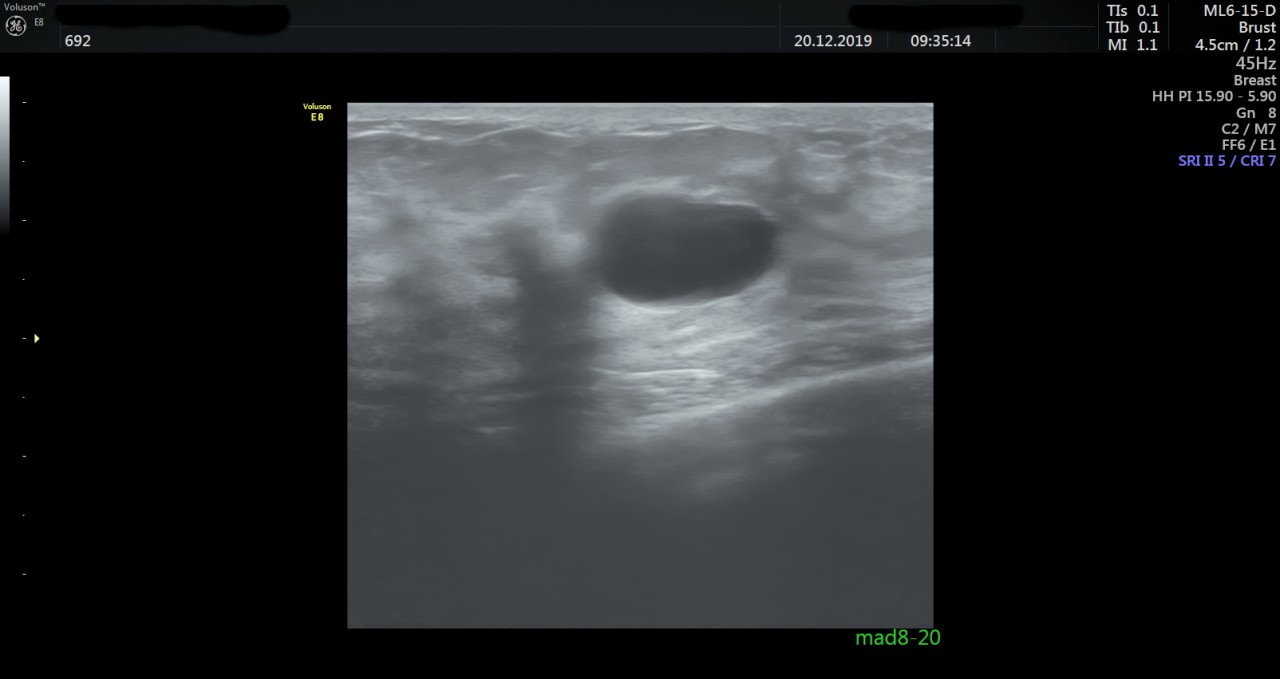The image size is (1280, 679).
Task: Click the MI 1.1 value
Action: [1133, 45]
